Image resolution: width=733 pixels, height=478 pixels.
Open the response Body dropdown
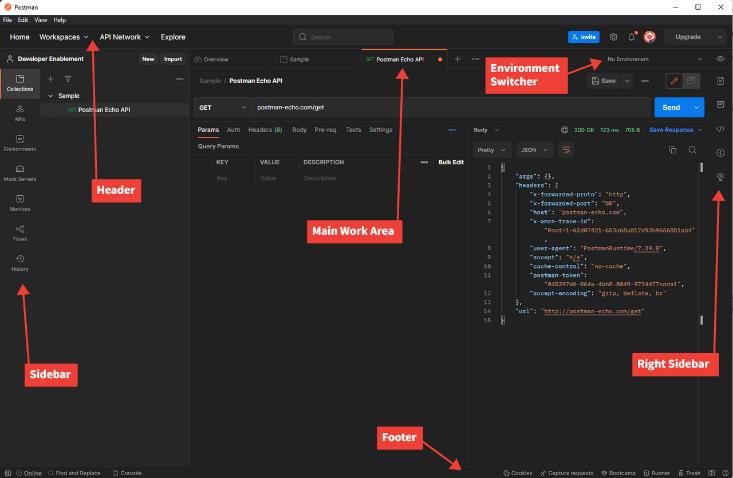486,130
